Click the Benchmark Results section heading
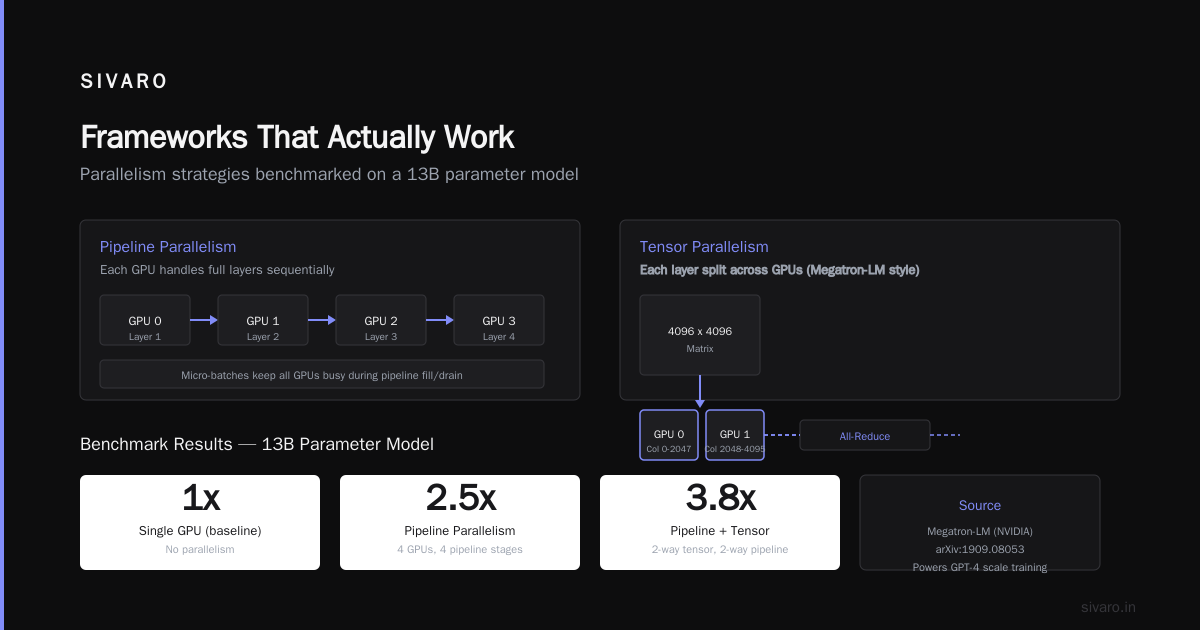The width and height of the screenshot is (1200, 630). point(257,444)
